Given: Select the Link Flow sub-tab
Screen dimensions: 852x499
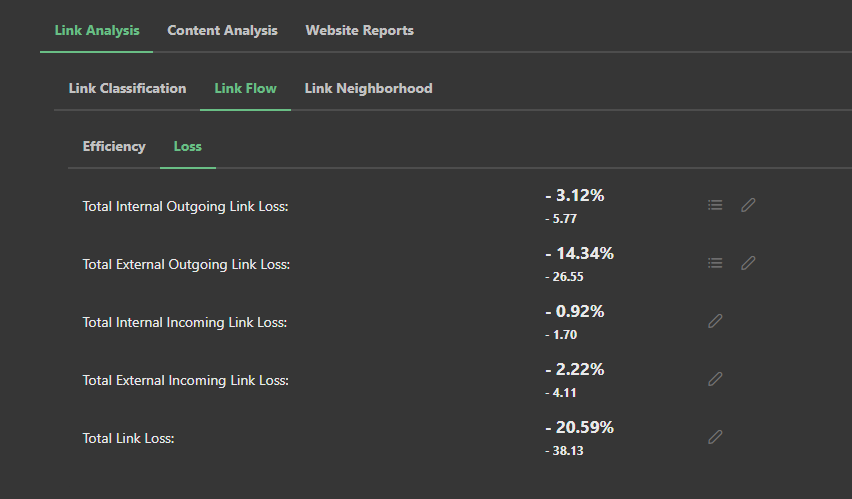Looking at the screenshot, I should [x=245, y=88].
